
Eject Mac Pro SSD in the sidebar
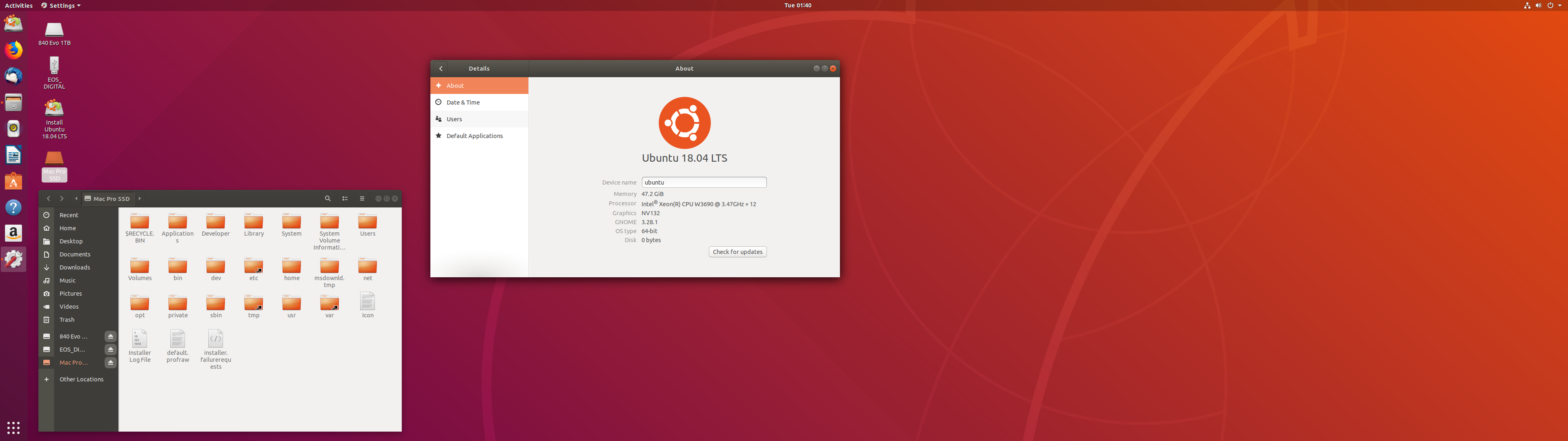pyautogui.click(x=110, y=363)
